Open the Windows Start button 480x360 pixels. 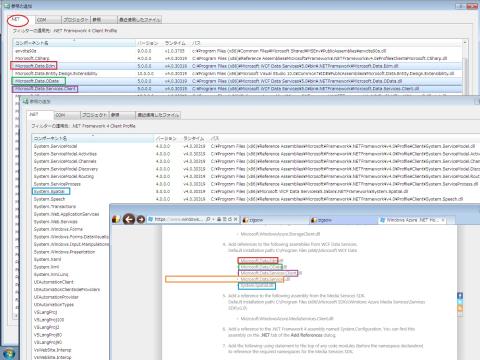point(9,353)
